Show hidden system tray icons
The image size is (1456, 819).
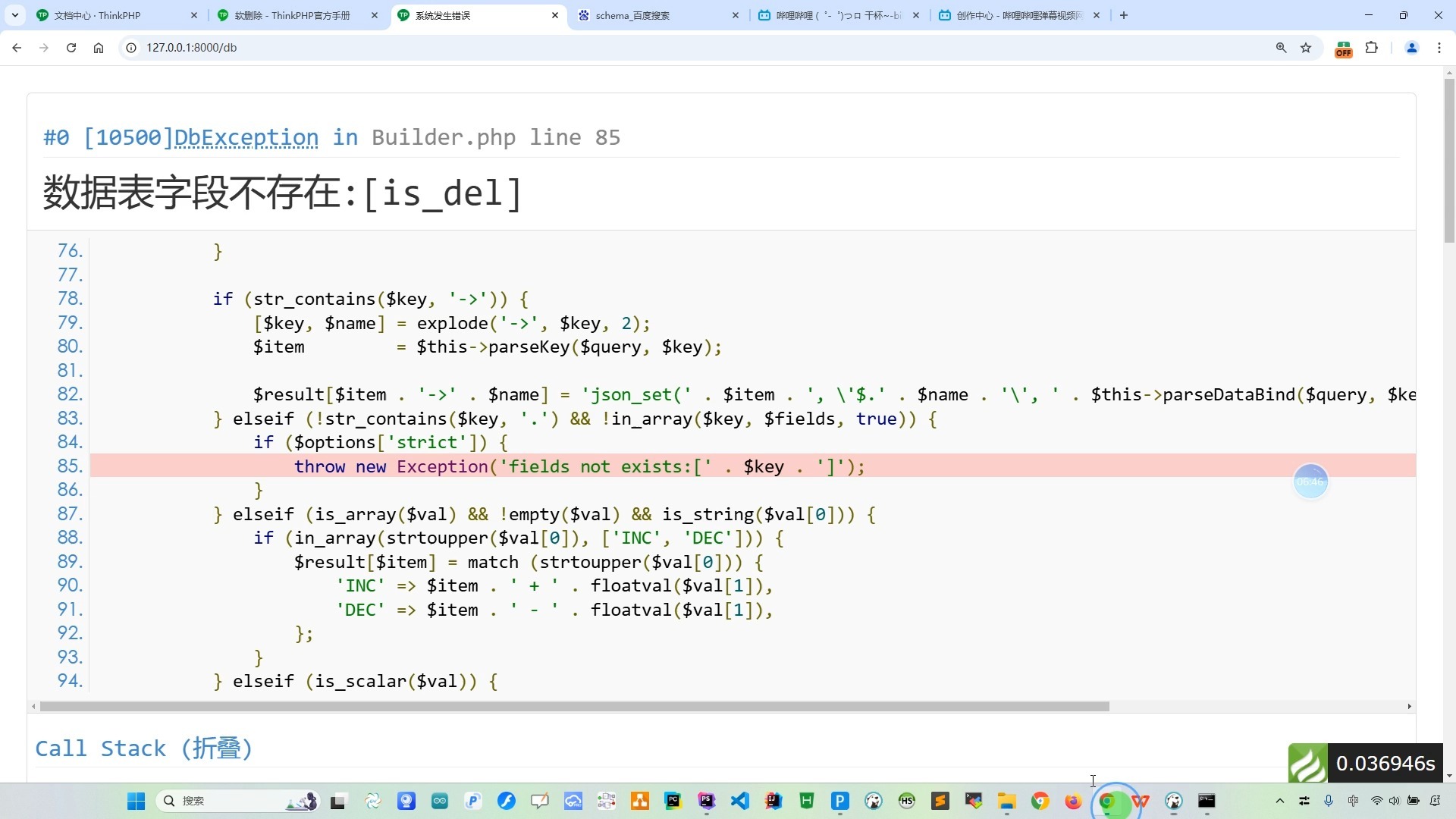[1280, 801]
